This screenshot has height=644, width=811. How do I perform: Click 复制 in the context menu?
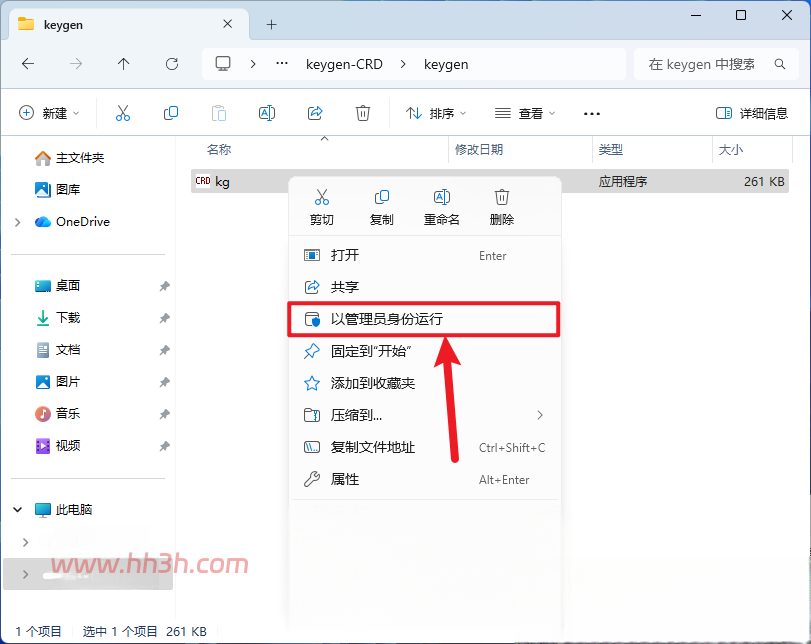382,207
